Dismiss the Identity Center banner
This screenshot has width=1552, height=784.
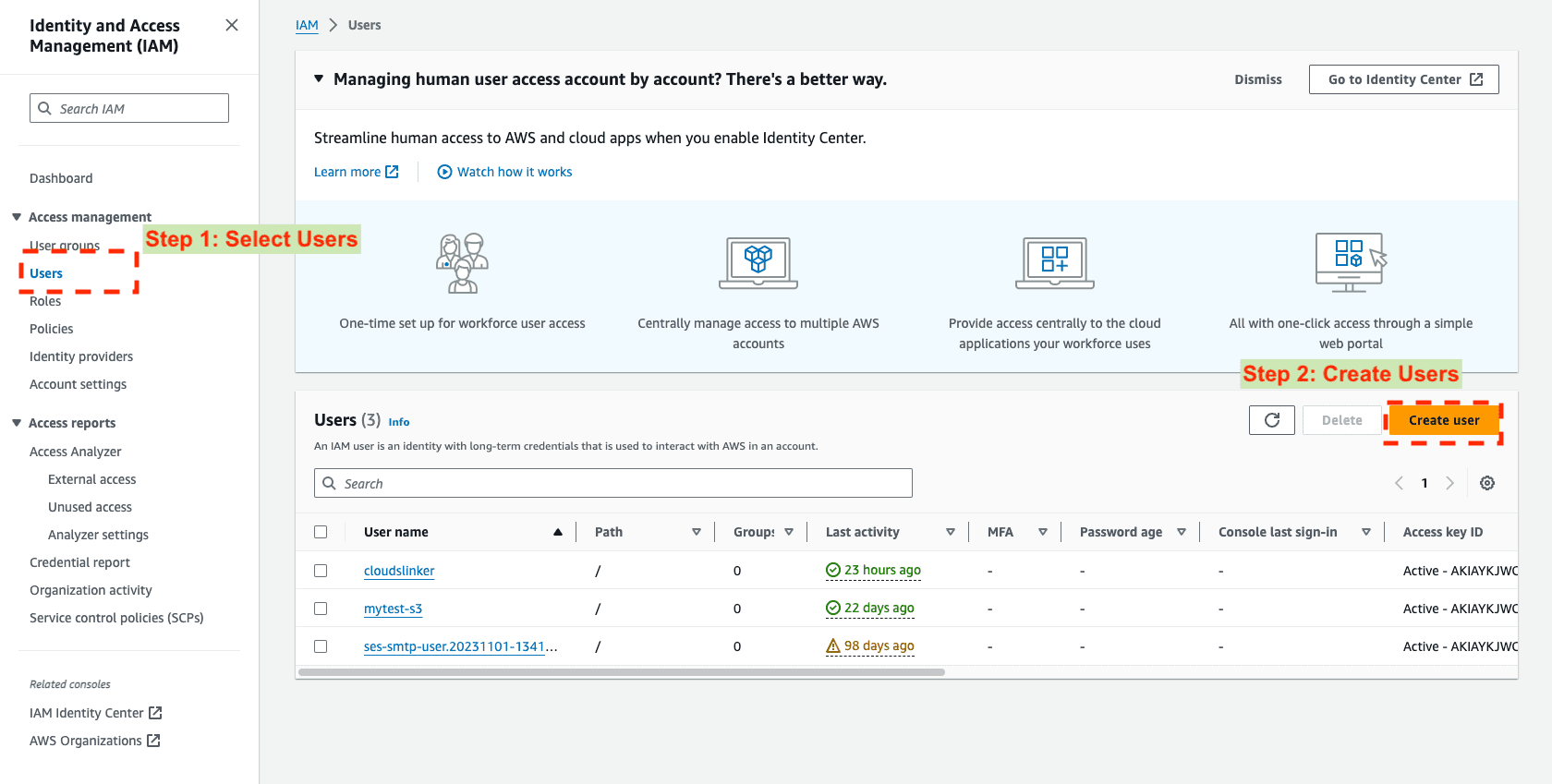click(1258, 79)
